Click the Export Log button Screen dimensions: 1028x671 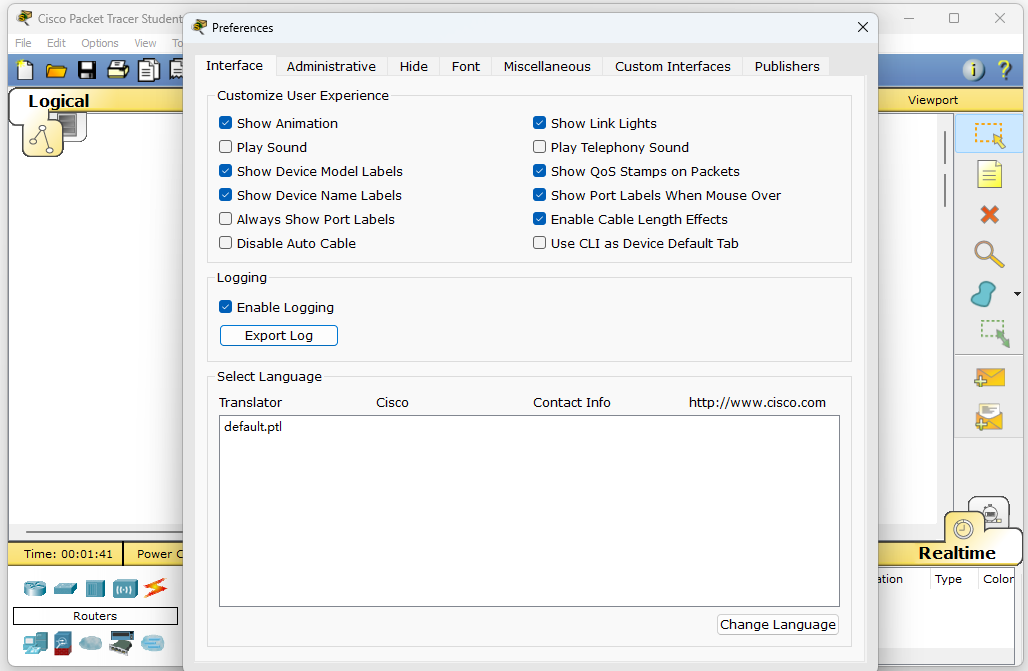pyautogui.click(x=279, y=336)
